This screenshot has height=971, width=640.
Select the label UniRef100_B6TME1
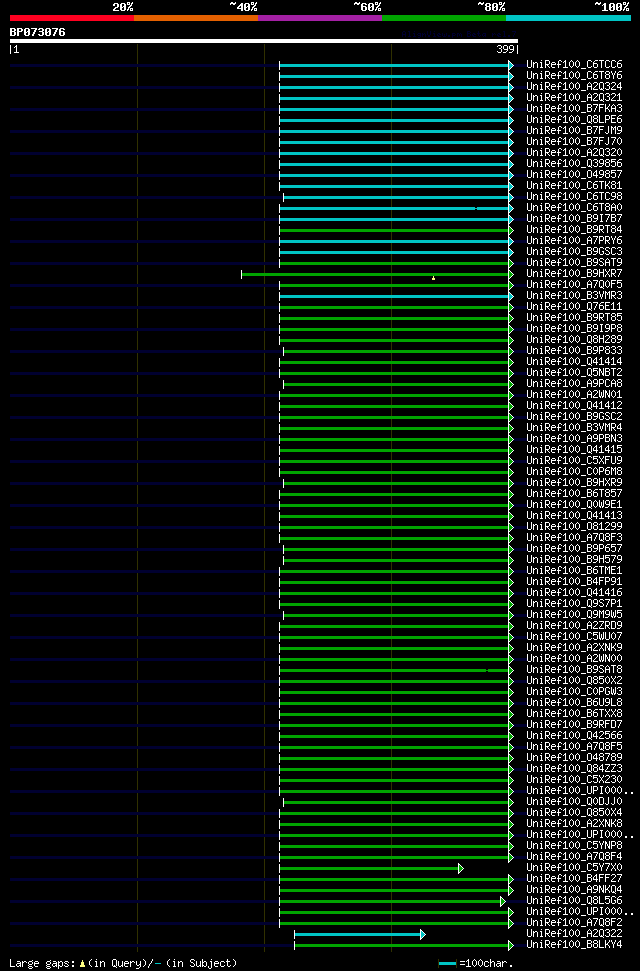coord(574,570)
